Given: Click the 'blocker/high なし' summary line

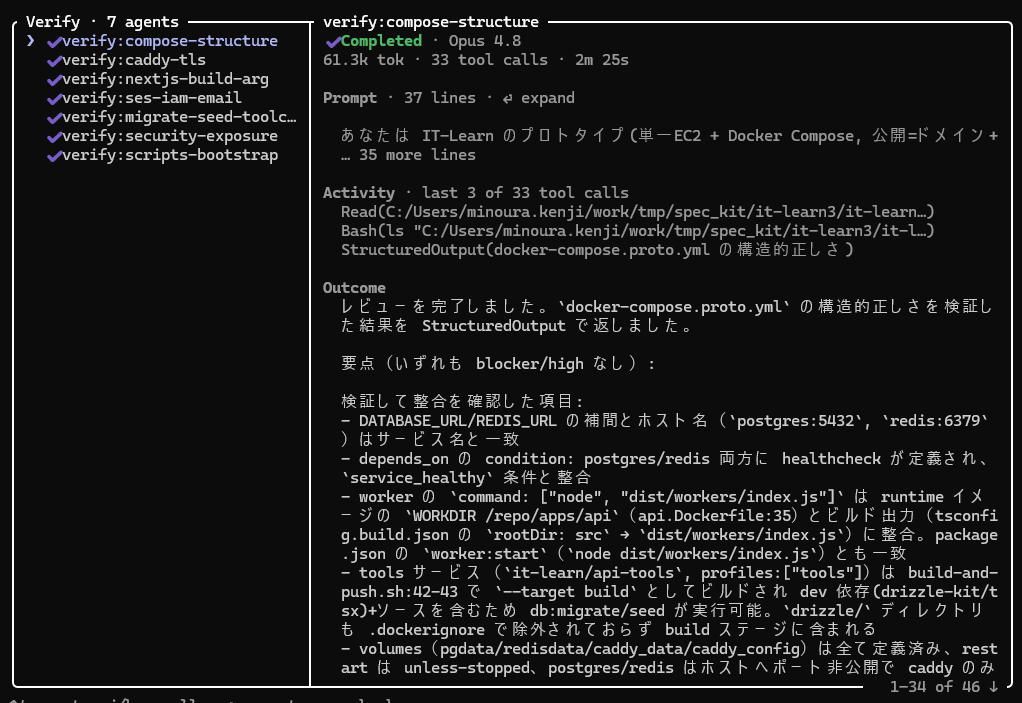Looking at the screenshot, I should 498,364.
